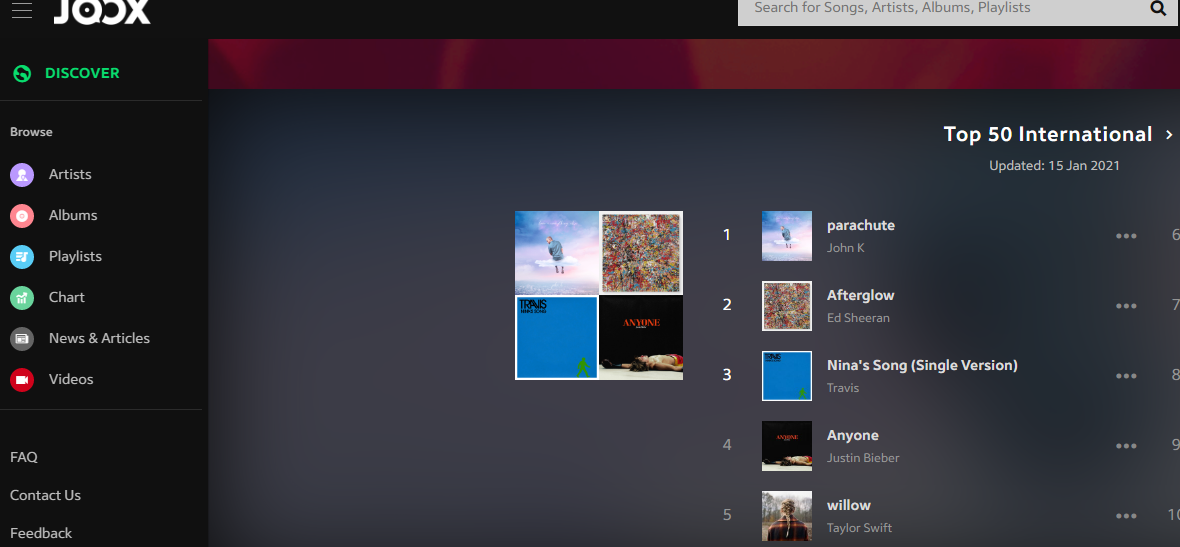This screenshot has height=547, width=1180.
Task: Click the JOOX logo
Action: [x=102, y=11]
